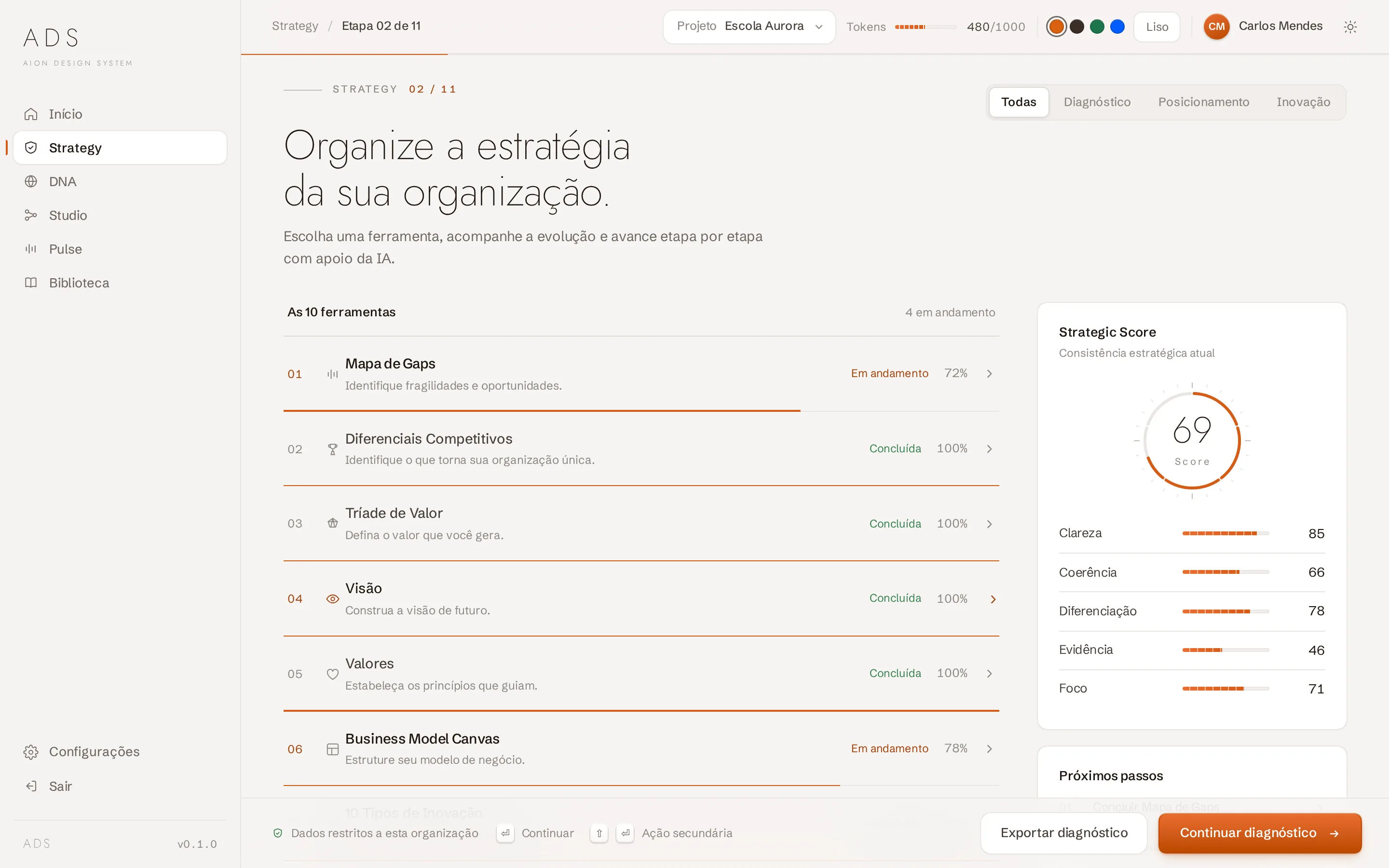Open Biblioteca in the sidebar menu

pos(120,283)
